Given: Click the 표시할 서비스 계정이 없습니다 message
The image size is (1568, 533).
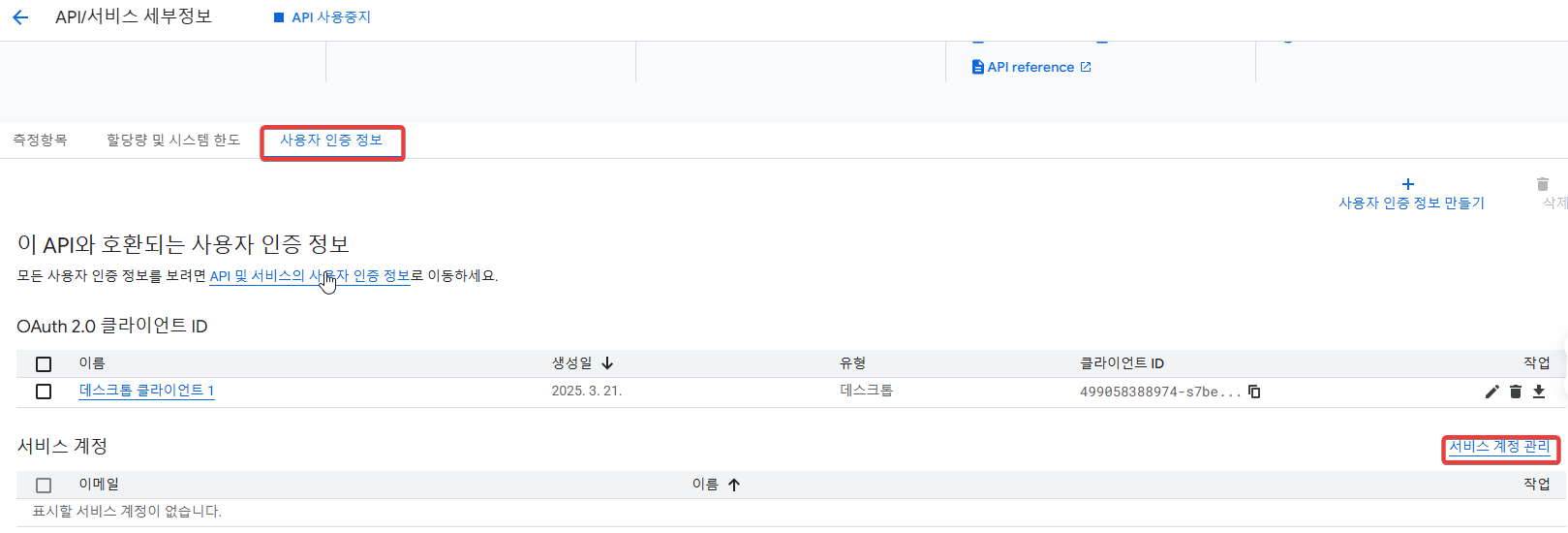Looking at the screenshot, I should click(x=127, y=512).
